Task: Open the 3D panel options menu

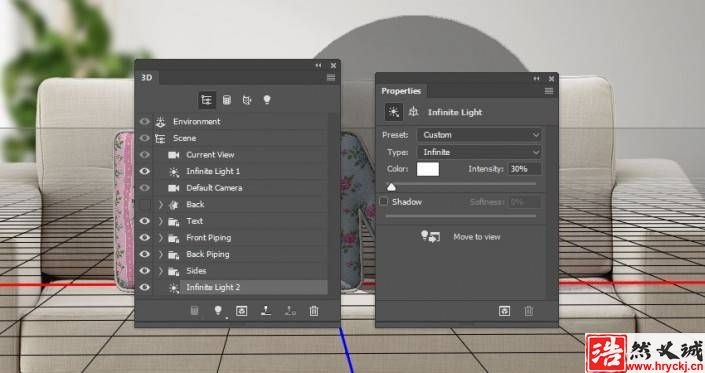Action: (x=331, y=77)
